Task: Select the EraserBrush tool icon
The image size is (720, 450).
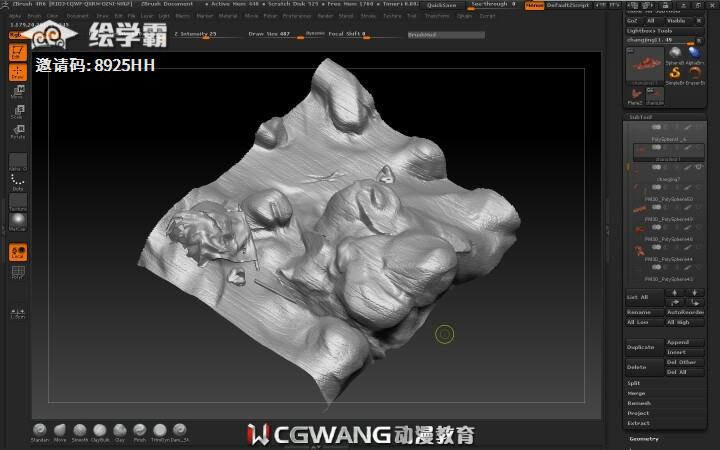Action: click(695, 75)
